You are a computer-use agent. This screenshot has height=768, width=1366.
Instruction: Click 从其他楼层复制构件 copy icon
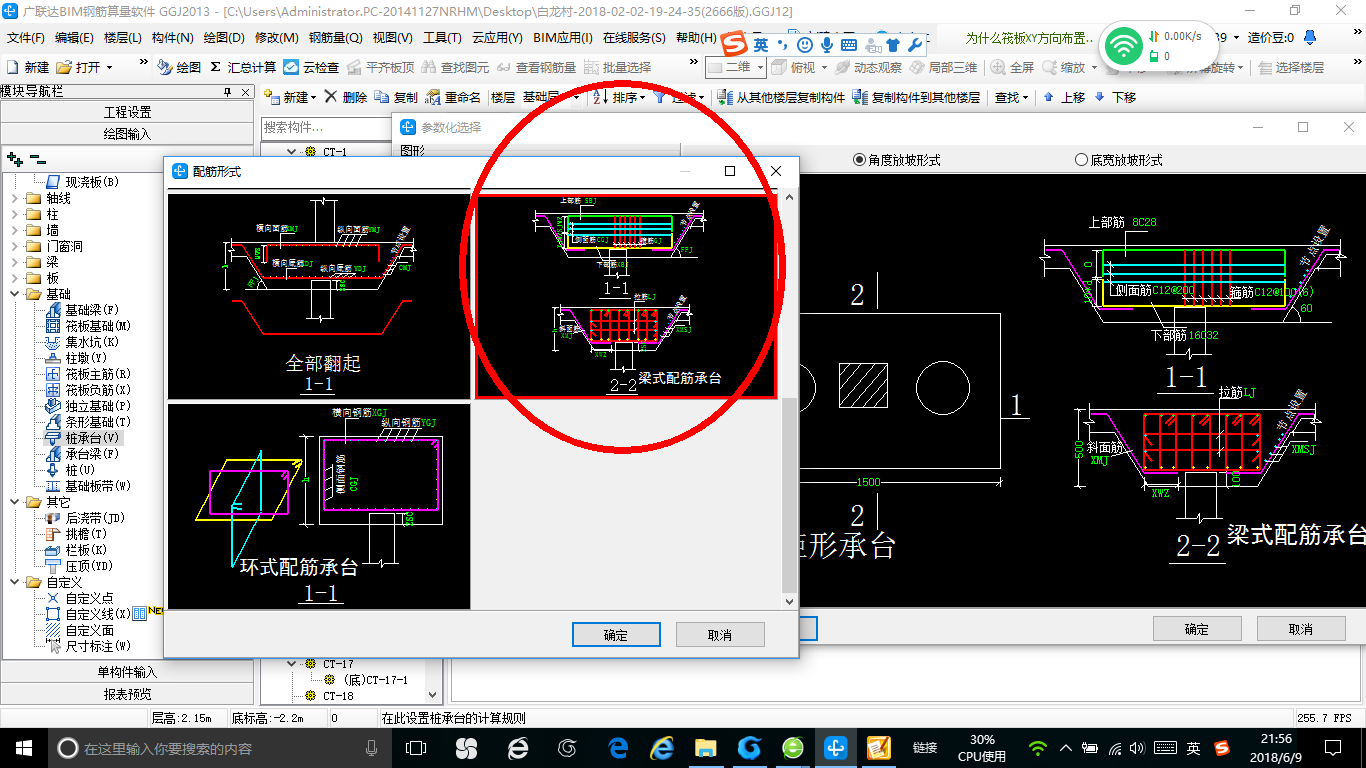coord(726,97)
